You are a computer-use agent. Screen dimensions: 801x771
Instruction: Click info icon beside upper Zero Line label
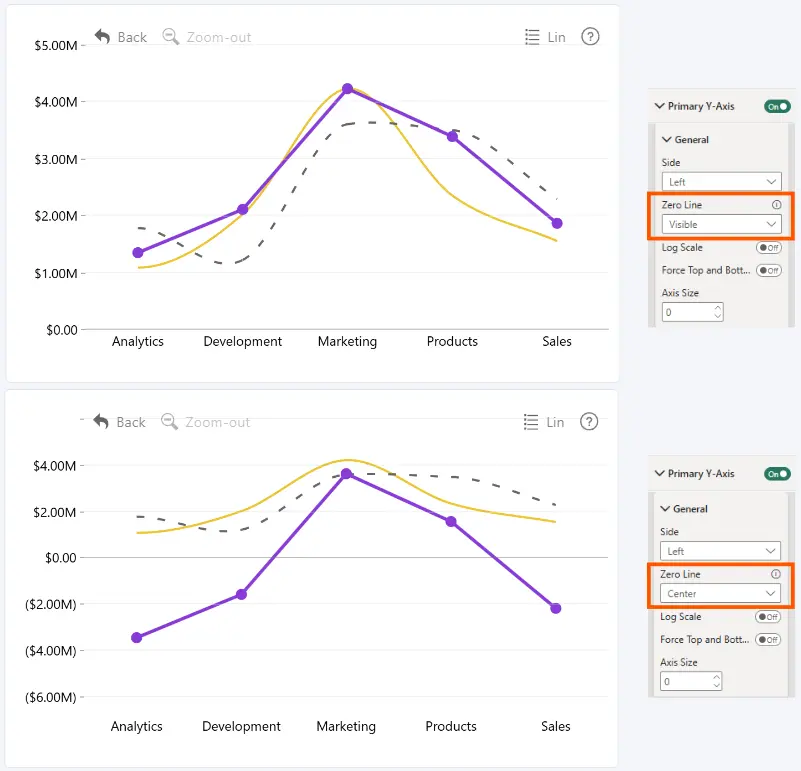click(776, 205)
